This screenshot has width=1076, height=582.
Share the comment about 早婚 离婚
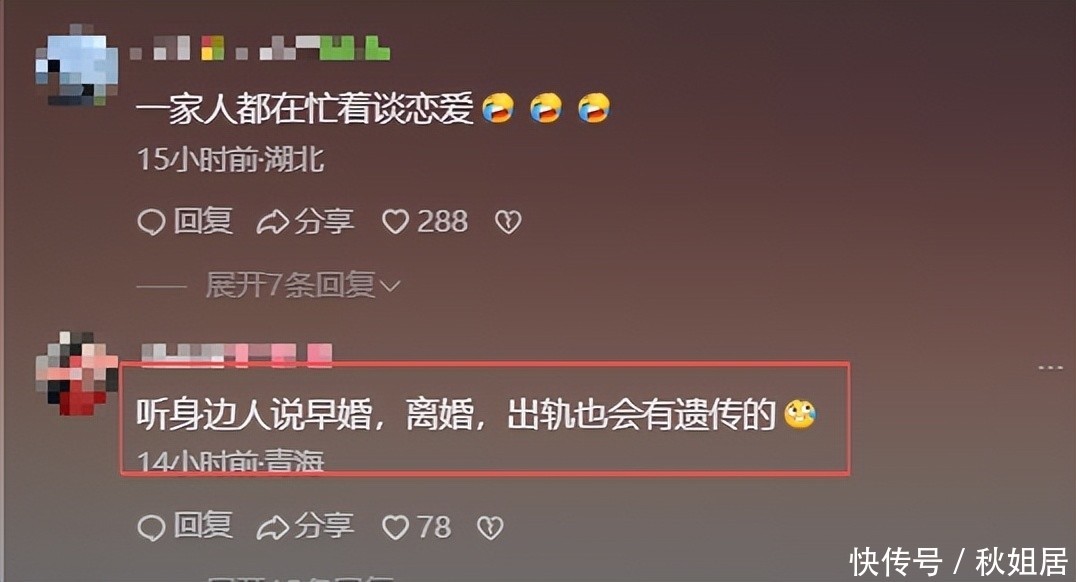point(305,526)
